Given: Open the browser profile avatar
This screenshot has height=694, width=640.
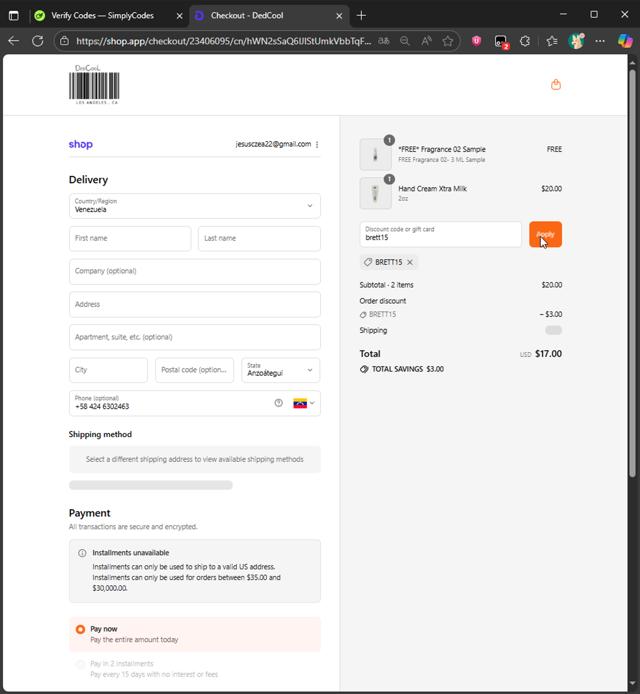Looking at the screenshot, I should pos(576,41).
